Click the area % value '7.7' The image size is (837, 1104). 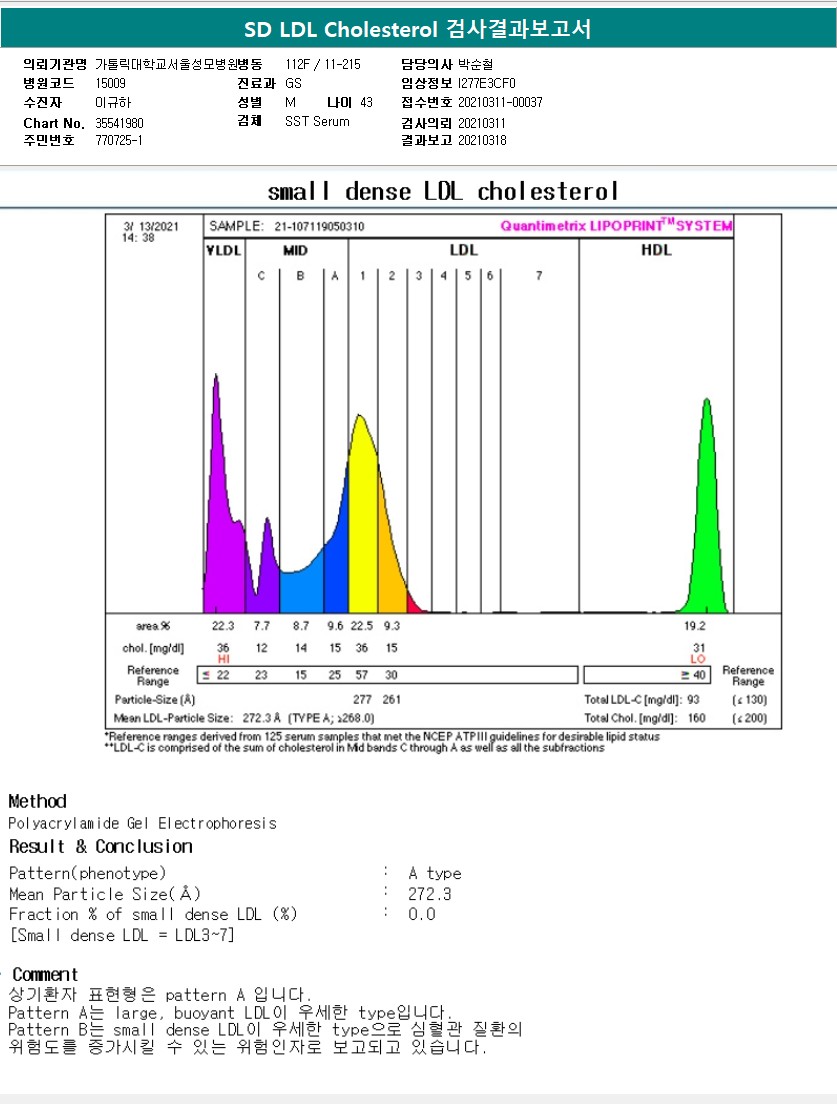click(262, 625)
